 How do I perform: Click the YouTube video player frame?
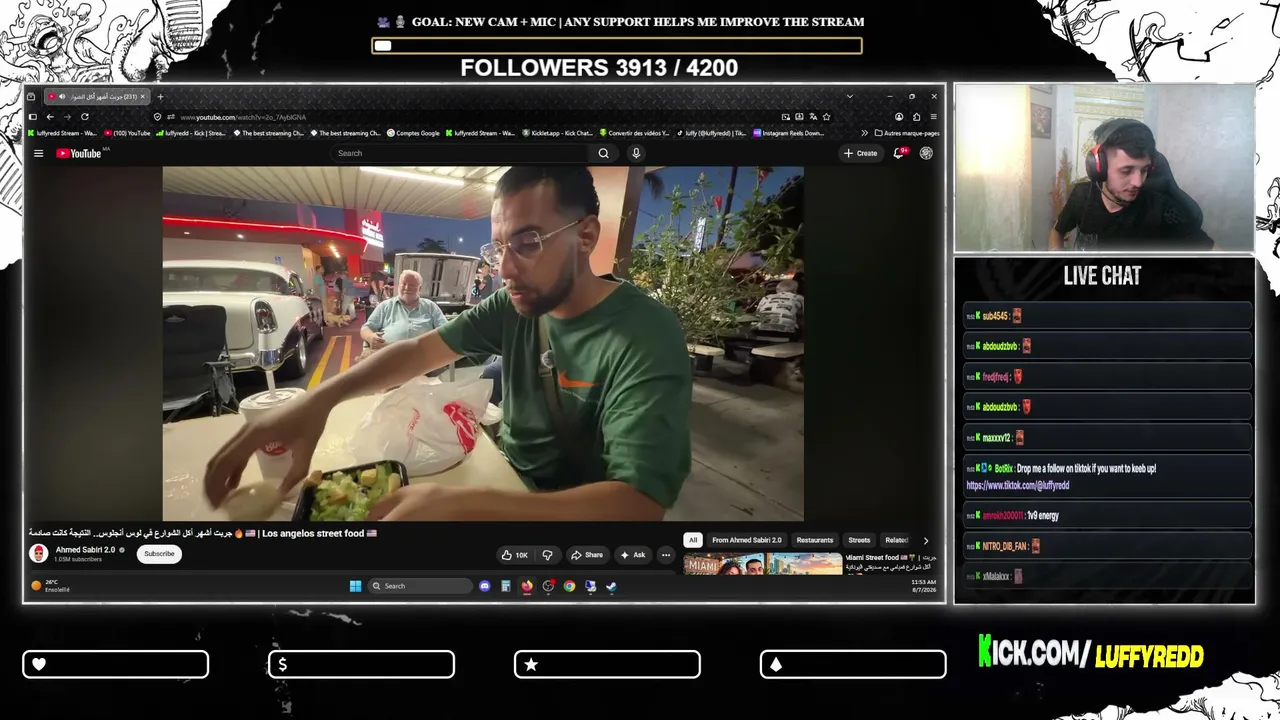point(483,343)
